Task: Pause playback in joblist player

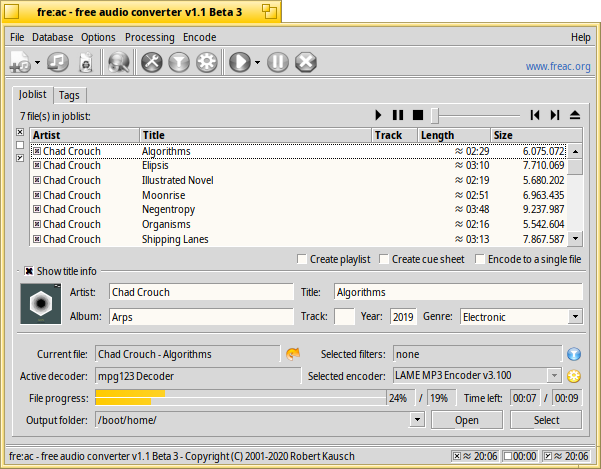Action: pos(398,115)
